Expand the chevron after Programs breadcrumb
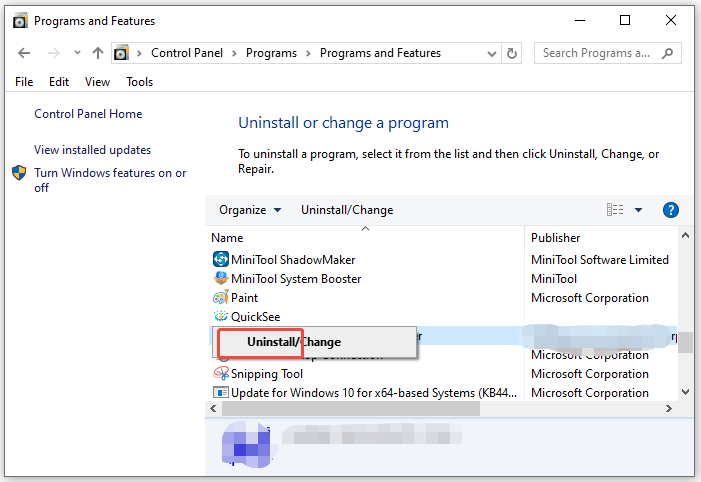Screen dimensions: 701x482 click(x=308, y=53)
